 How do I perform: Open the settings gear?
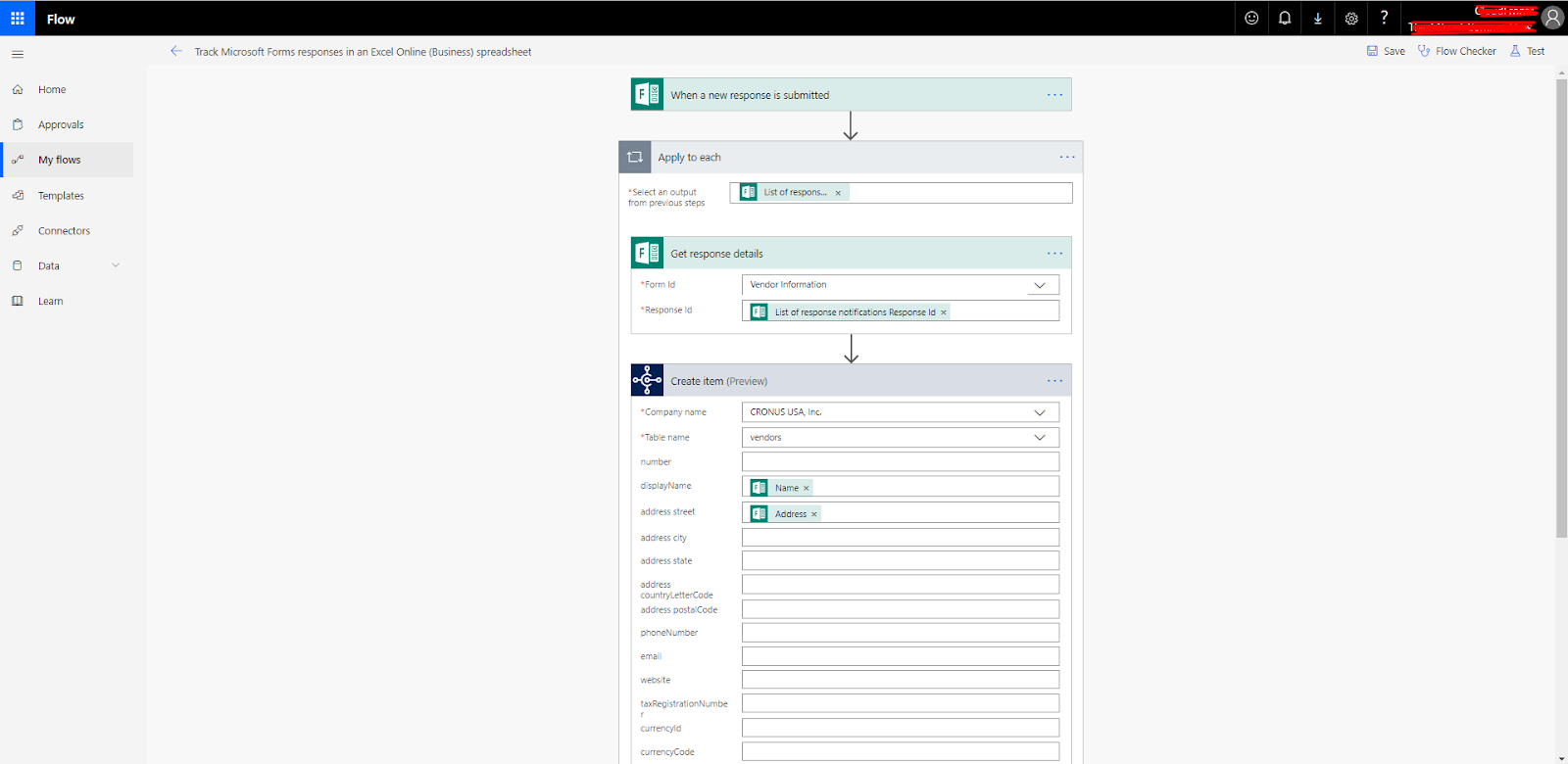pos(1351,18)
